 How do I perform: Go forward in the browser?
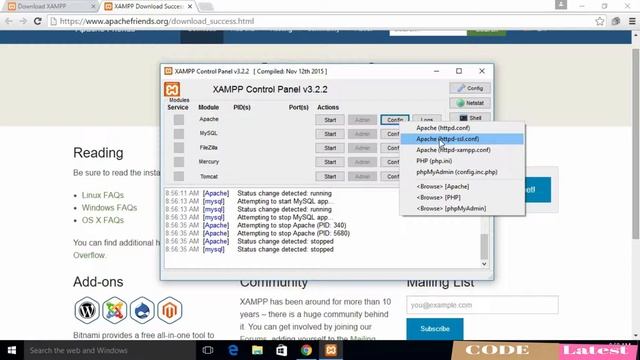23,21
